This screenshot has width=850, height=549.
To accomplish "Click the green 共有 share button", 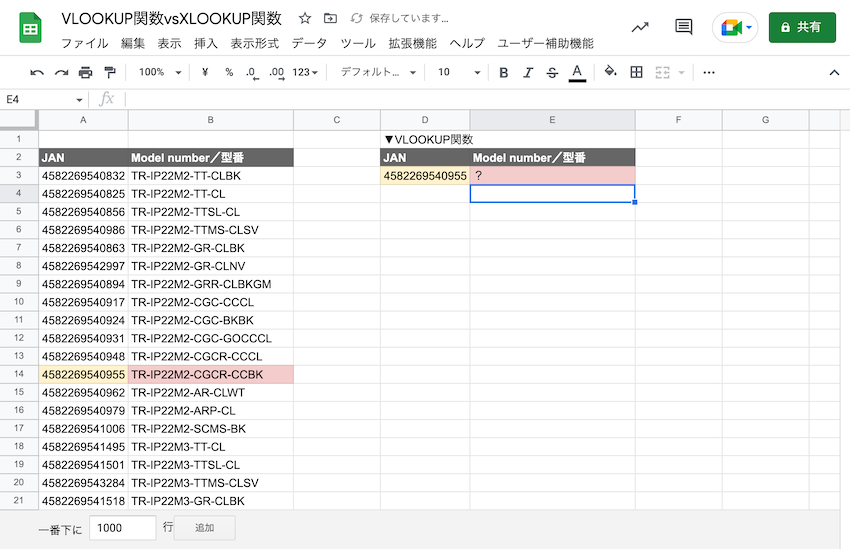I will coord(802,27).
